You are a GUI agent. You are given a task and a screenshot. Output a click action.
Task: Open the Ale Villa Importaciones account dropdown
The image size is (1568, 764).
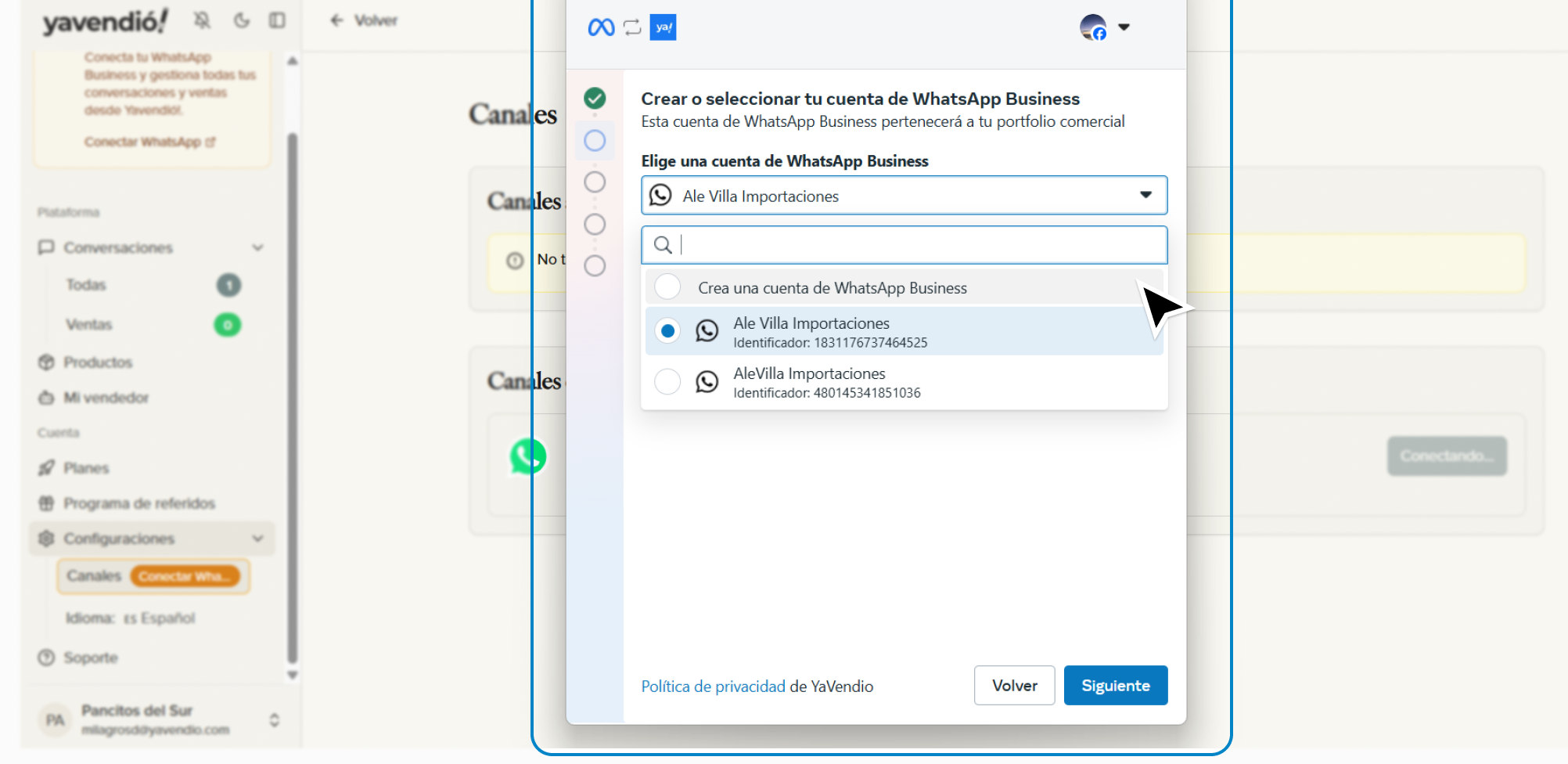pyautogui.click(x=904, y=196)
